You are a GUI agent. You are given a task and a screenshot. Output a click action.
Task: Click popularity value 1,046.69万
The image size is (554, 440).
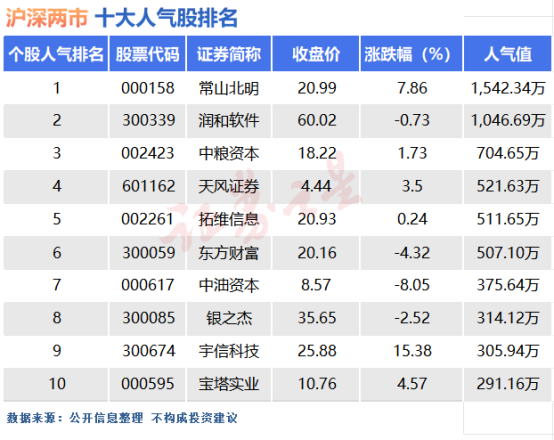pyautogui.click(x=508, y=121)
